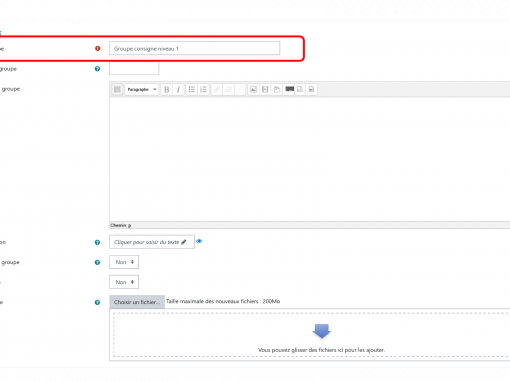
Task: Click the last page icon in editor toolbar
Action: click(311, 89)
